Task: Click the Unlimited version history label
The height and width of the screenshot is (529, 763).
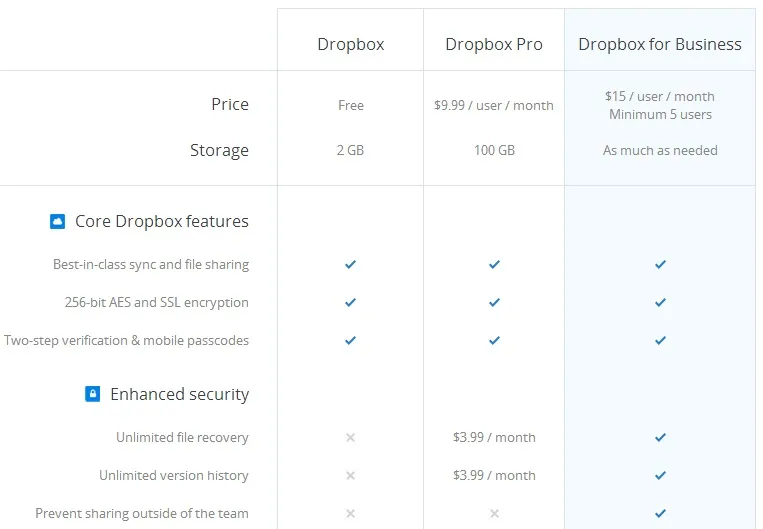Action: point(174,475)
